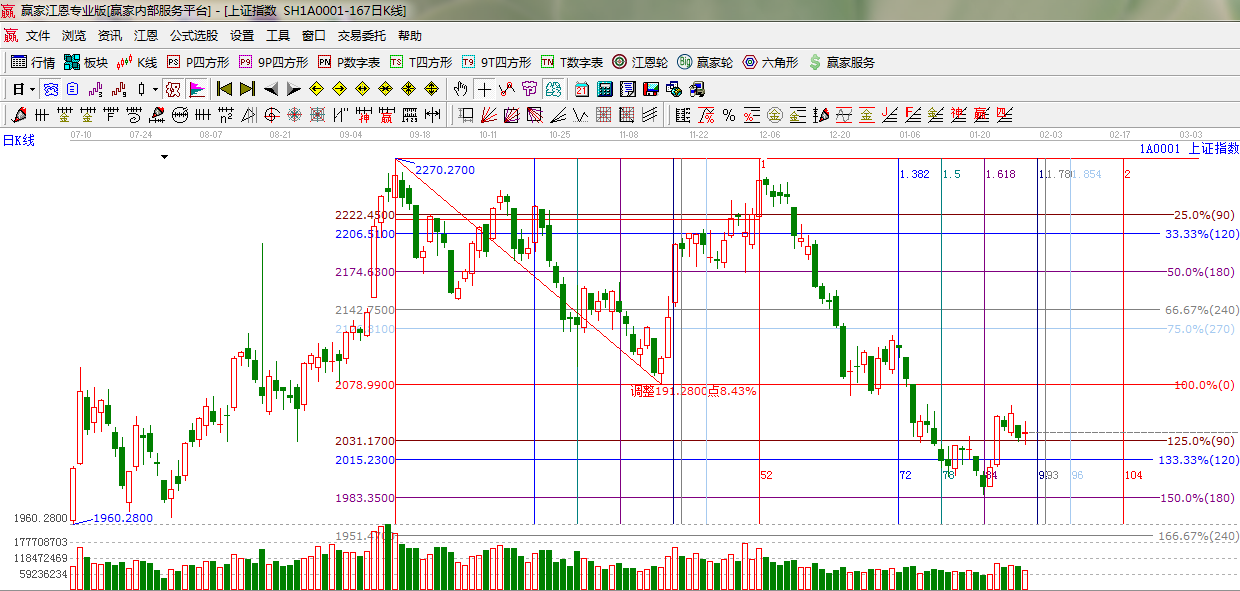Image resolution: width=1240 pixels, height=591 pixels.
Task: Click the 日K线 label above the chart
Action: tap(18, 140)
